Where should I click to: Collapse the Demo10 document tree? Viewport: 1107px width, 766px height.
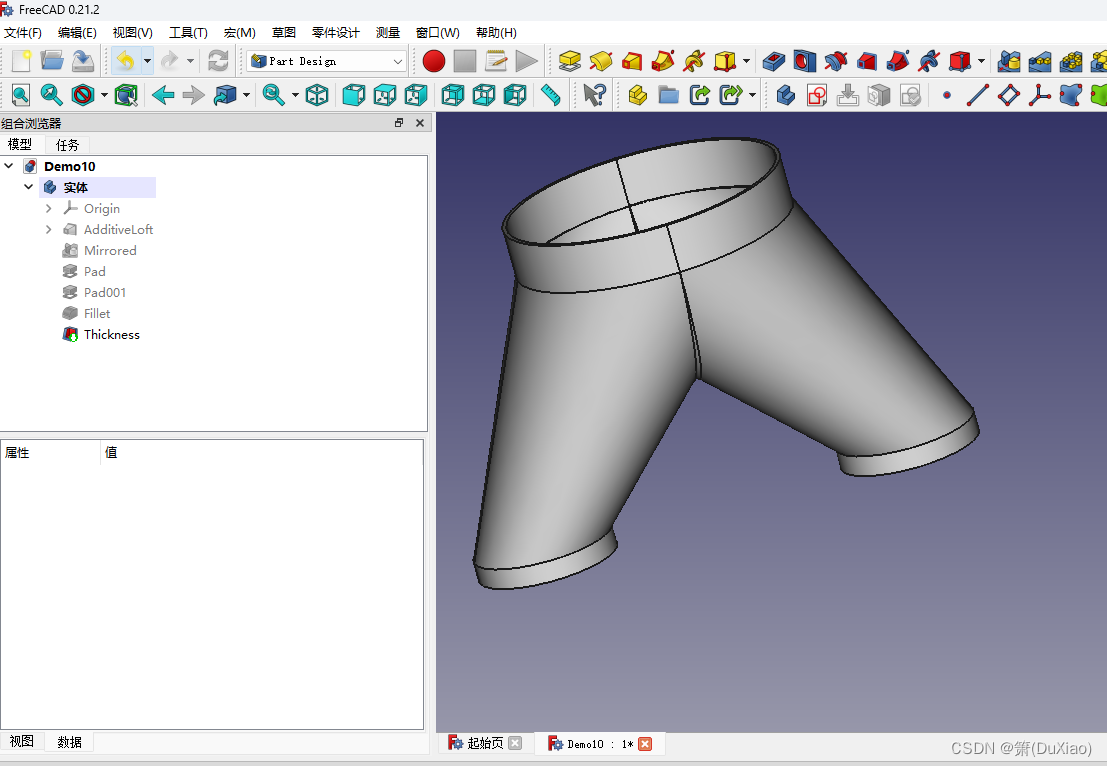pos(8,166)
